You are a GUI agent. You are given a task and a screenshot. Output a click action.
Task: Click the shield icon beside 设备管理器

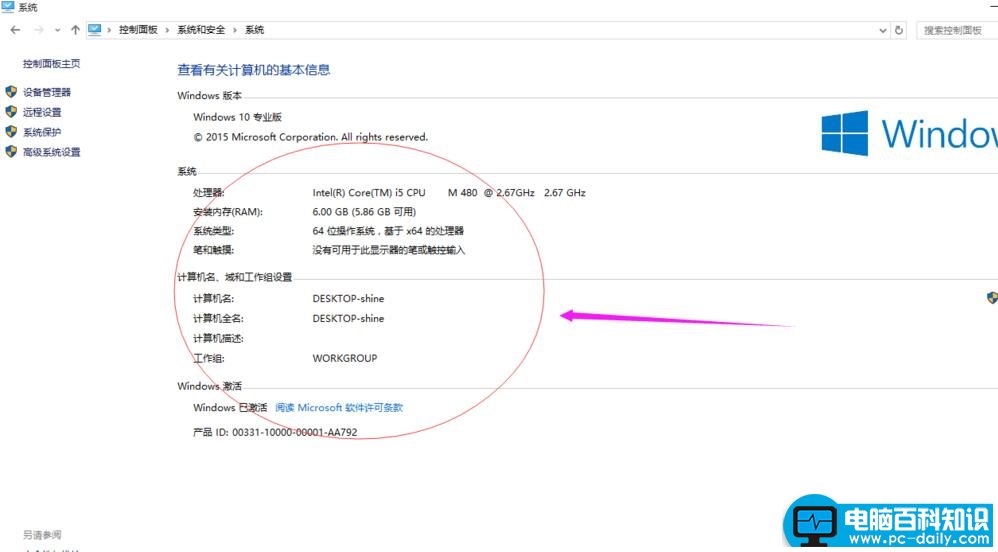(11, 92)
